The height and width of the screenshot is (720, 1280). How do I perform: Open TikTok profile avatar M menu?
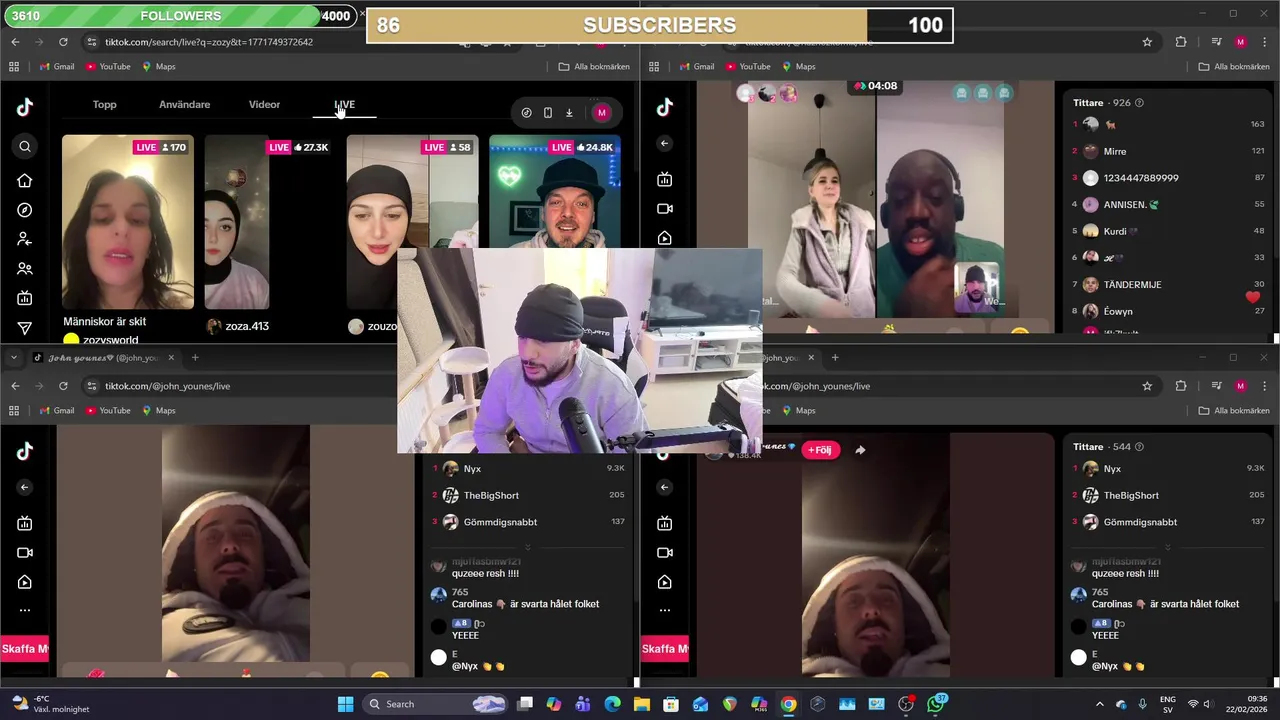(x=601, y=113)
